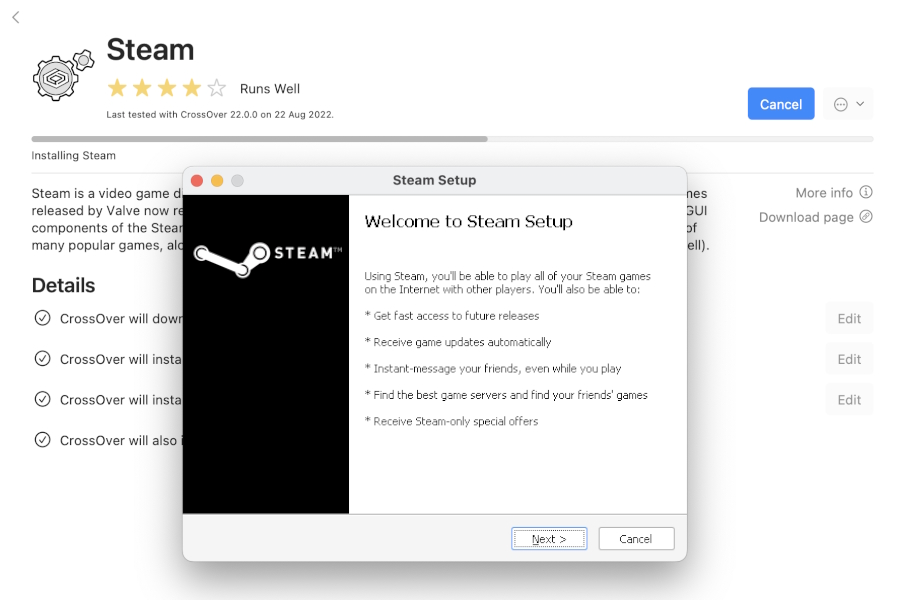This screenshot has height=600, width=900.
Task: Edit the first install detail
Action: 849,319
